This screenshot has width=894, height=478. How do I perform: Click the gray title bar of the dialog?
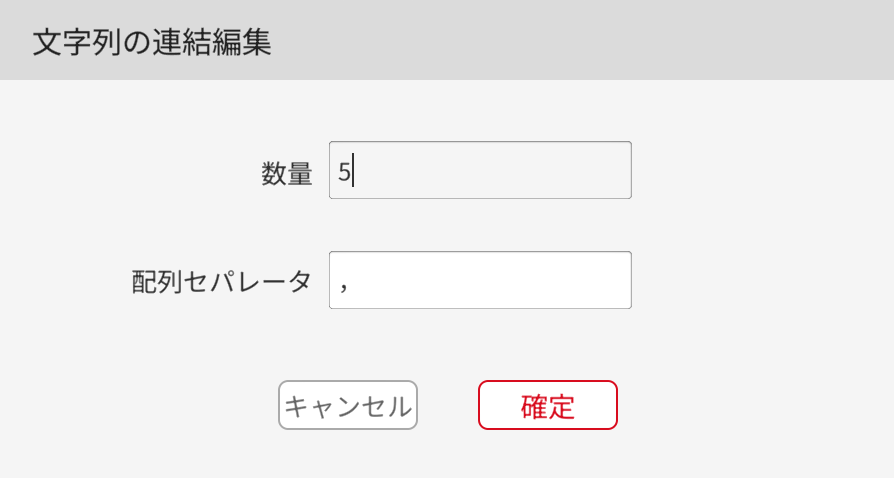tap(600, 40)
